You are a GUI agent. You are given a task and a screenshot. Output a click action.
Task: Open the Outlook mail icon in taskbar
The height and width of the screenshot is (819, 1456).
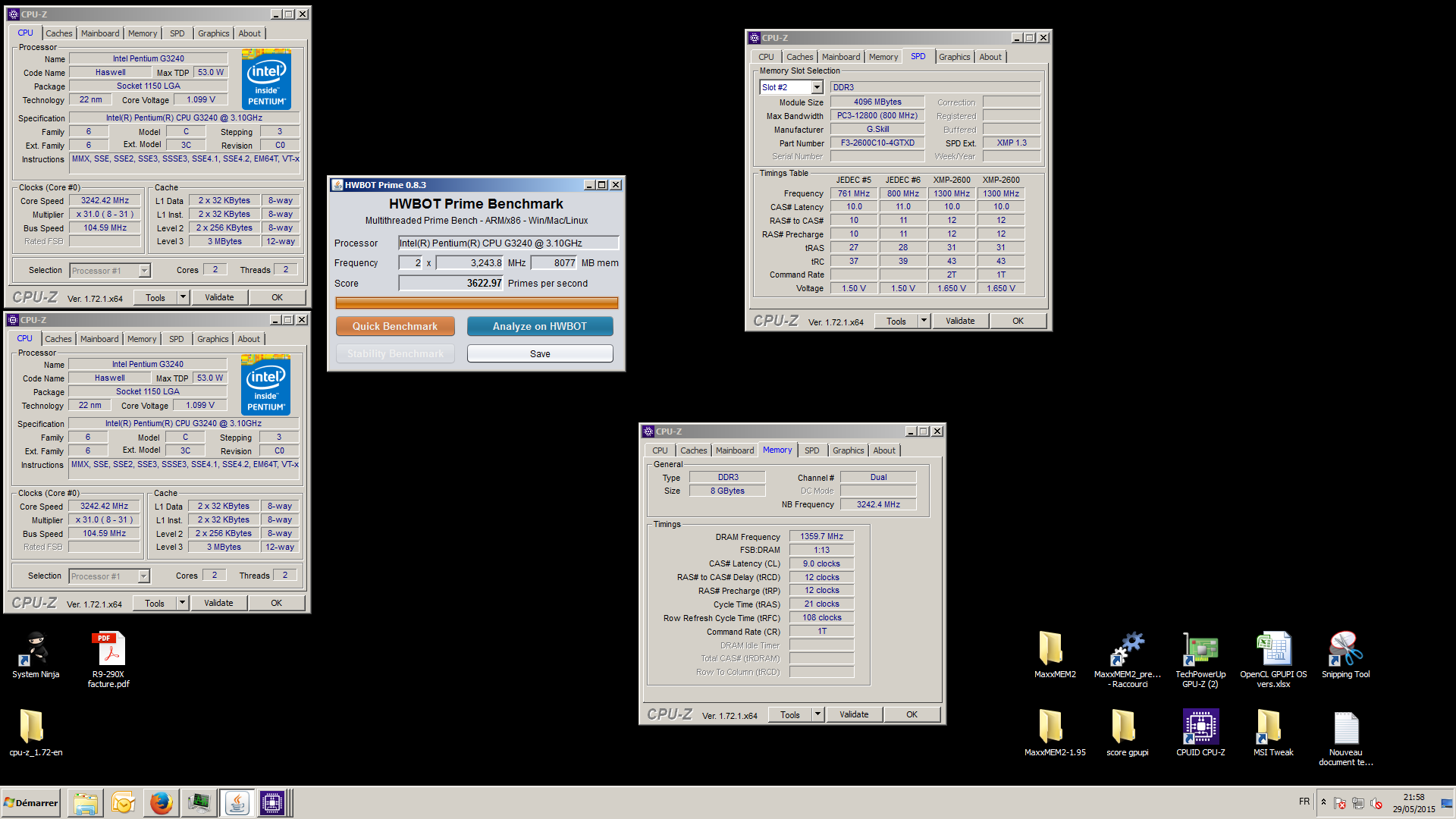124,802
